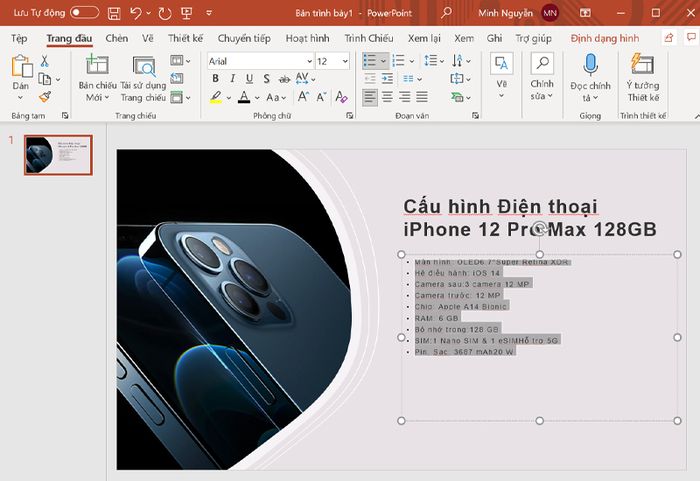Redo the last action

pos(165,13)
